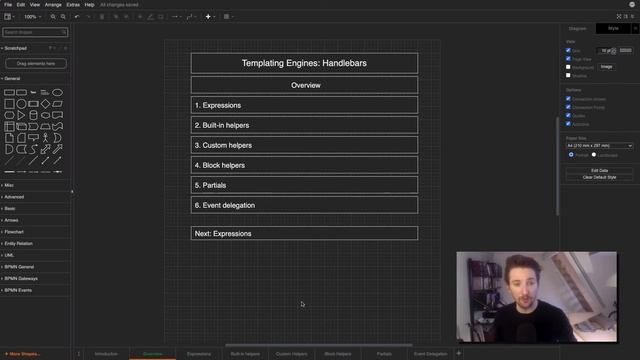Click the search magnifier in Search Shapes
640x360 pixels.
pyautogui.click(x=64, y=32)
